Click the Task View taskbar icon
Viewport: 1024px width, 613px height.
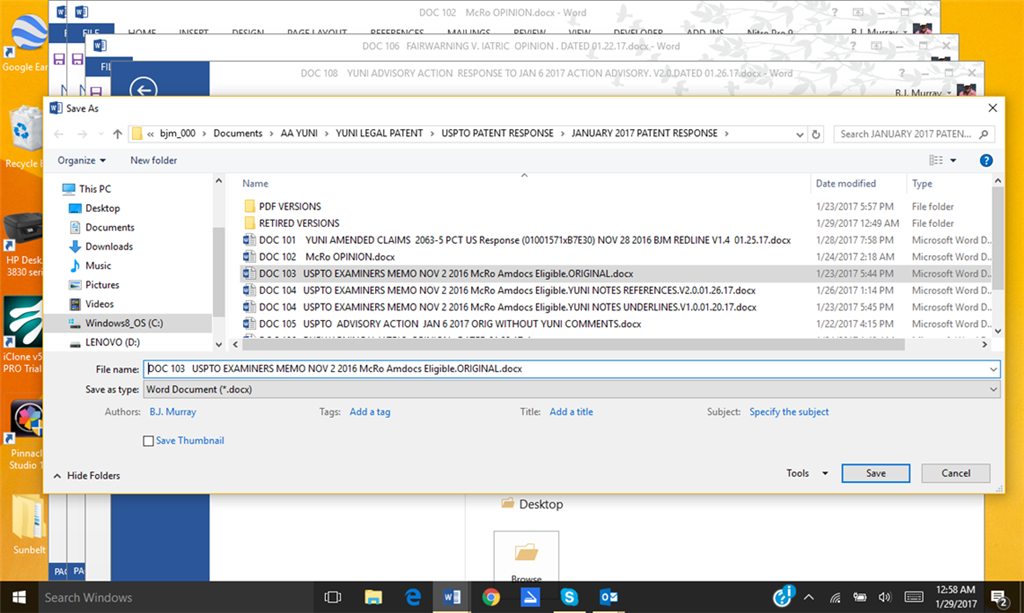click(333, 597)
